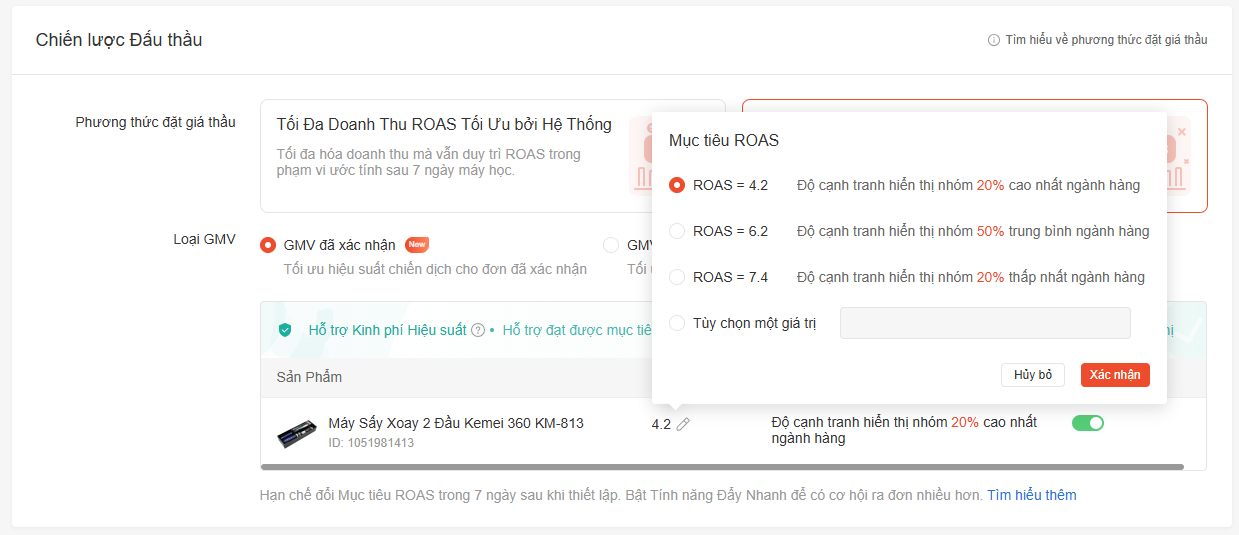Click 'Hỗ trợ Kinh phí Hiệu suất' text
1239x535 pixels.
[387, 330]
